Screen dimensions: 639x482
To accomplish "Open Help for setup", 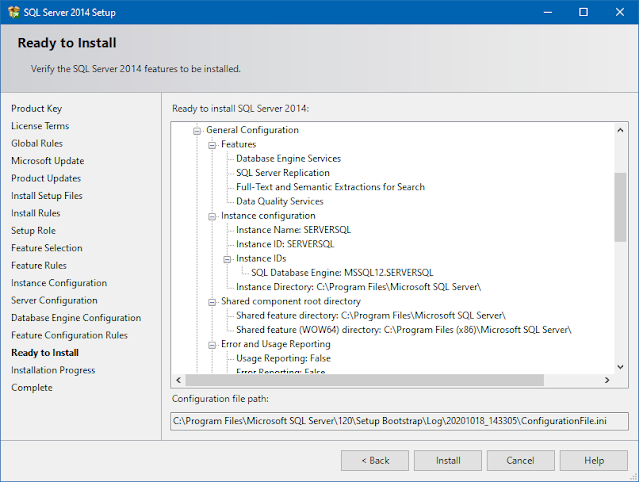I will [594, 460].
